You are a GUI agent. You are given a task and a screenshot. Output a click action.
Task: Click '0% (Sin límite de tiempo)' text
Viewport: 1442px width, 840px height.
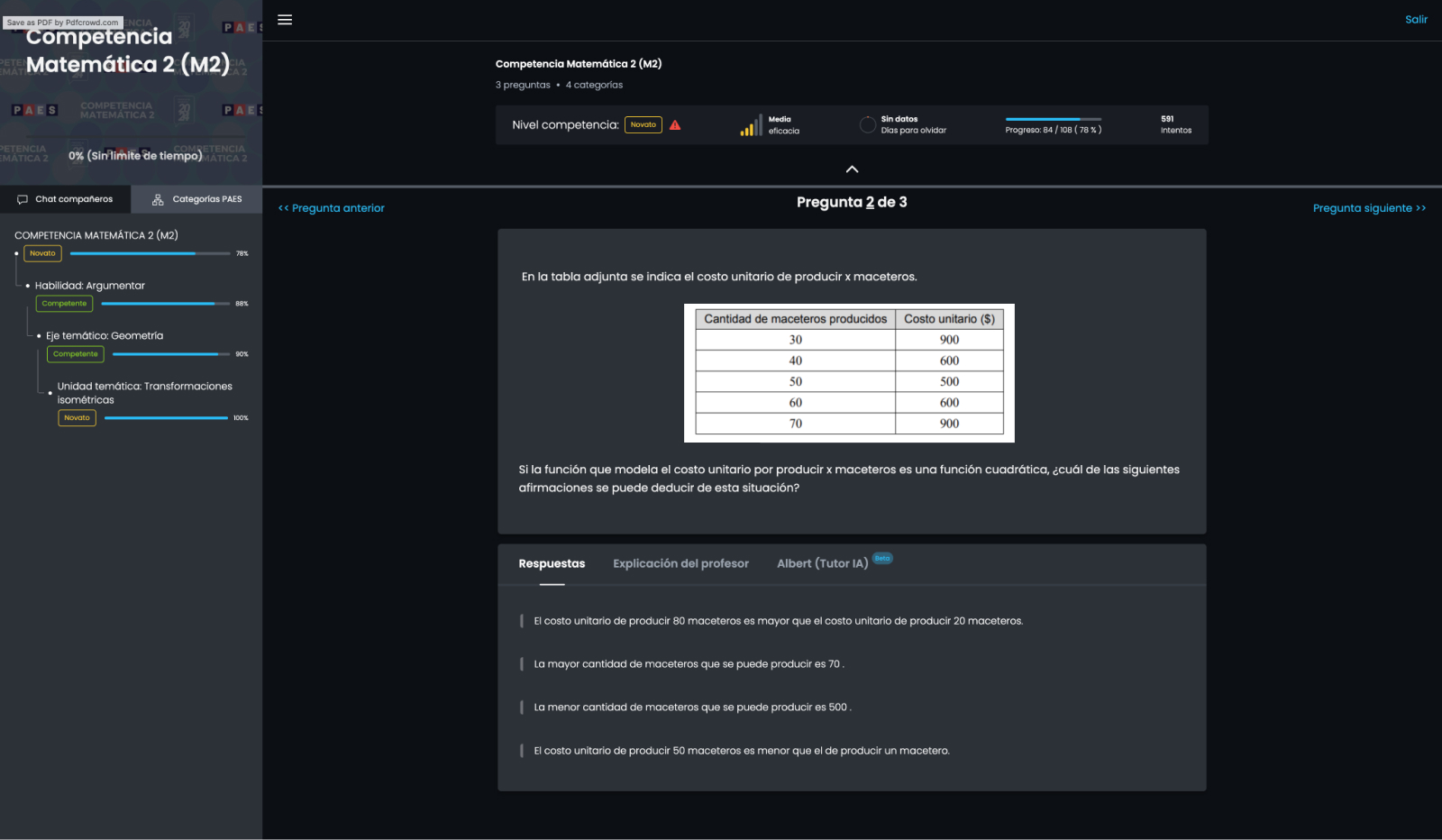(x=135, y=156)
